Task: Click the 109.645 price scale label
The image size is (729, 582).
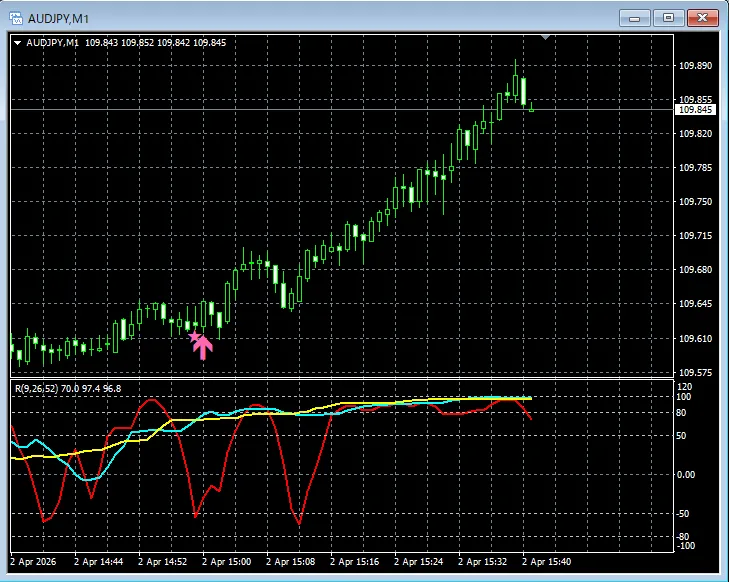Action: click(x=696, y=304)
